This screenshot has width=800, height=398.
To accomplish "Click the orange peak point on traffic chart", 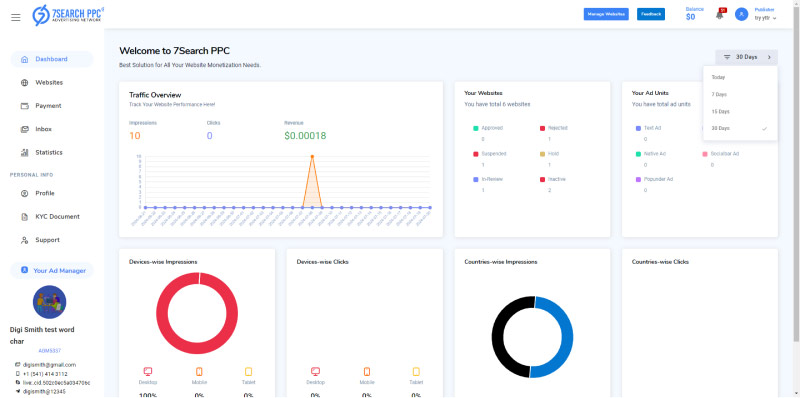I will (312, 157).
